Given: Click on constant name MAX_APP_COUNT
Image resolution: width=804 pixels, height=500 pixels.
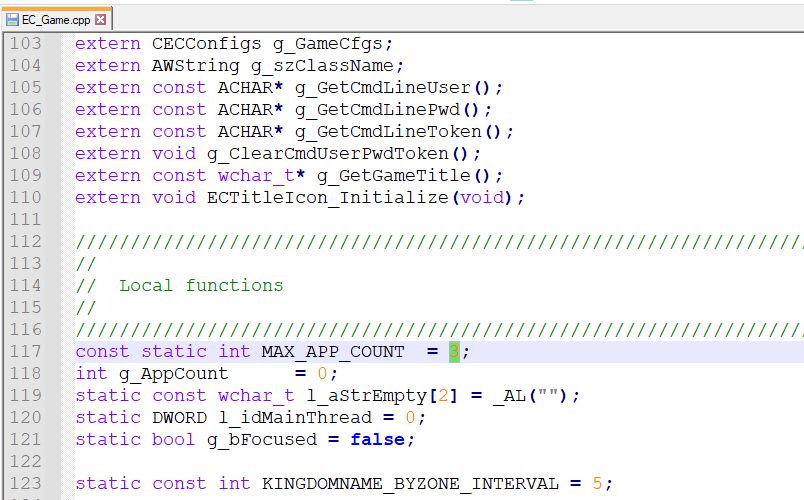Looking at the screenshot, I should 333,352.
